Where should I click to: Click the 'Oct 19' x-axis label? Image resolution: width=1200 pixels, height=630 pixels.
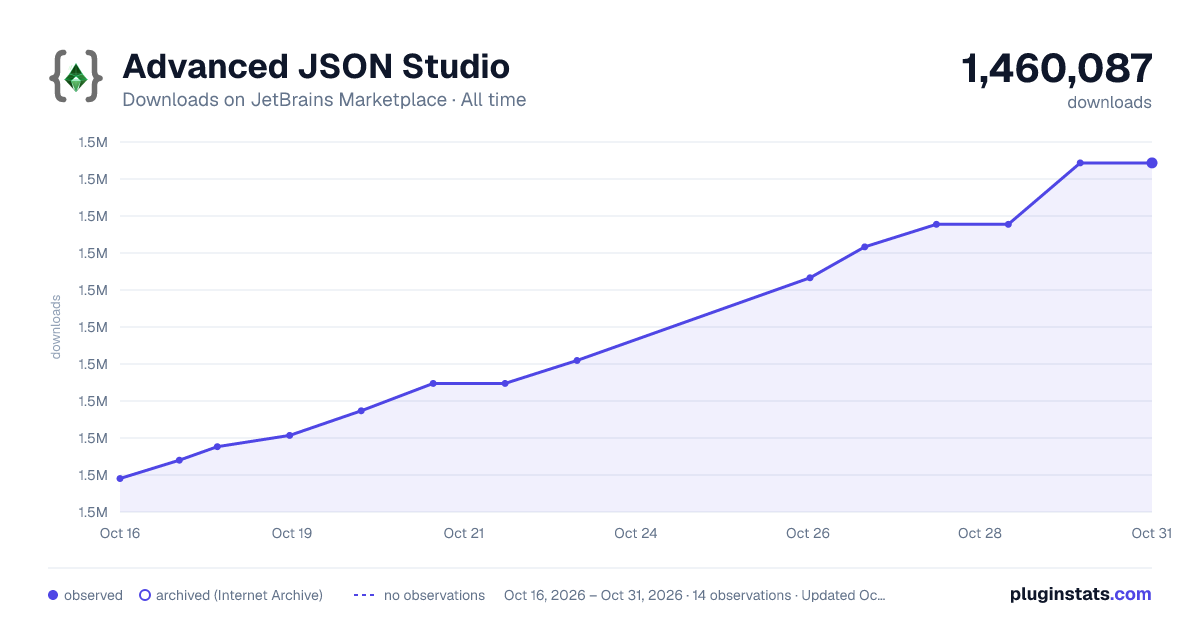point(292,533)
